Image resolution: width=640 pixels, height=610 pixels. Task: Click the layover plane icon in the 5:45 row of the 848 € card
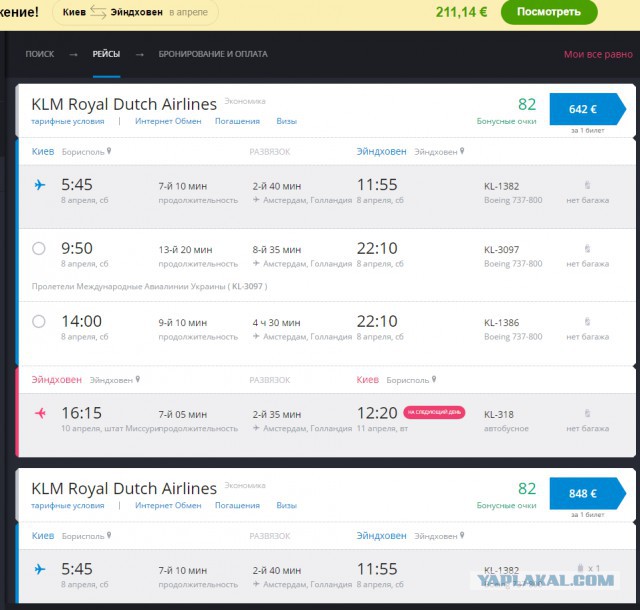tap(256, 584)
